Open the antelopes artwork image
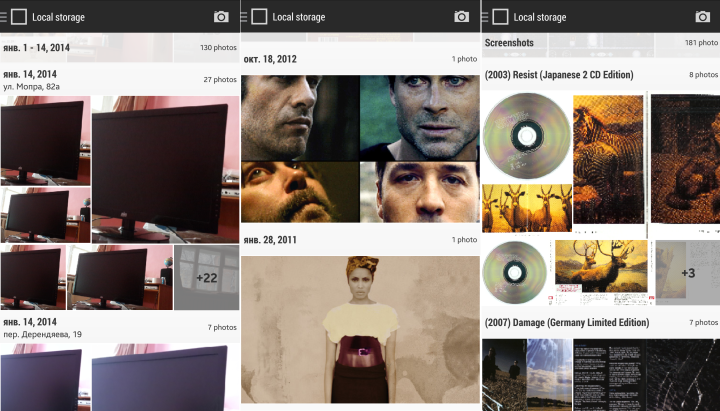This screenshot has width=720, height=411. click(527, 208)
